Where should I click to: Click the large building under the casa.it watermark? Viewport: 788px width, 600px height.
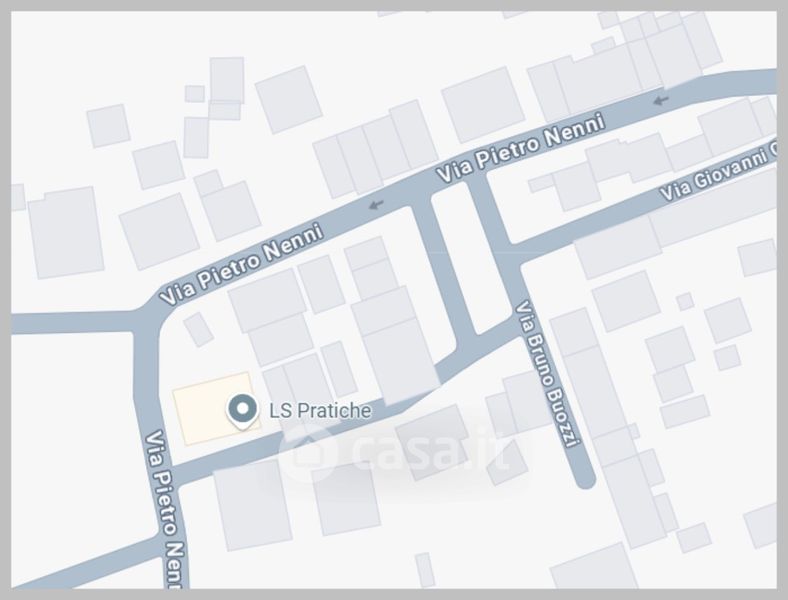pyautogui.click(x=432, y=442)
